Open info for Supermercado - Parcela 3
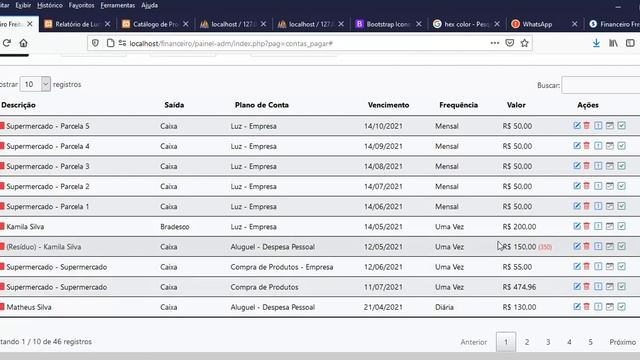 click(x=598, y=166)
